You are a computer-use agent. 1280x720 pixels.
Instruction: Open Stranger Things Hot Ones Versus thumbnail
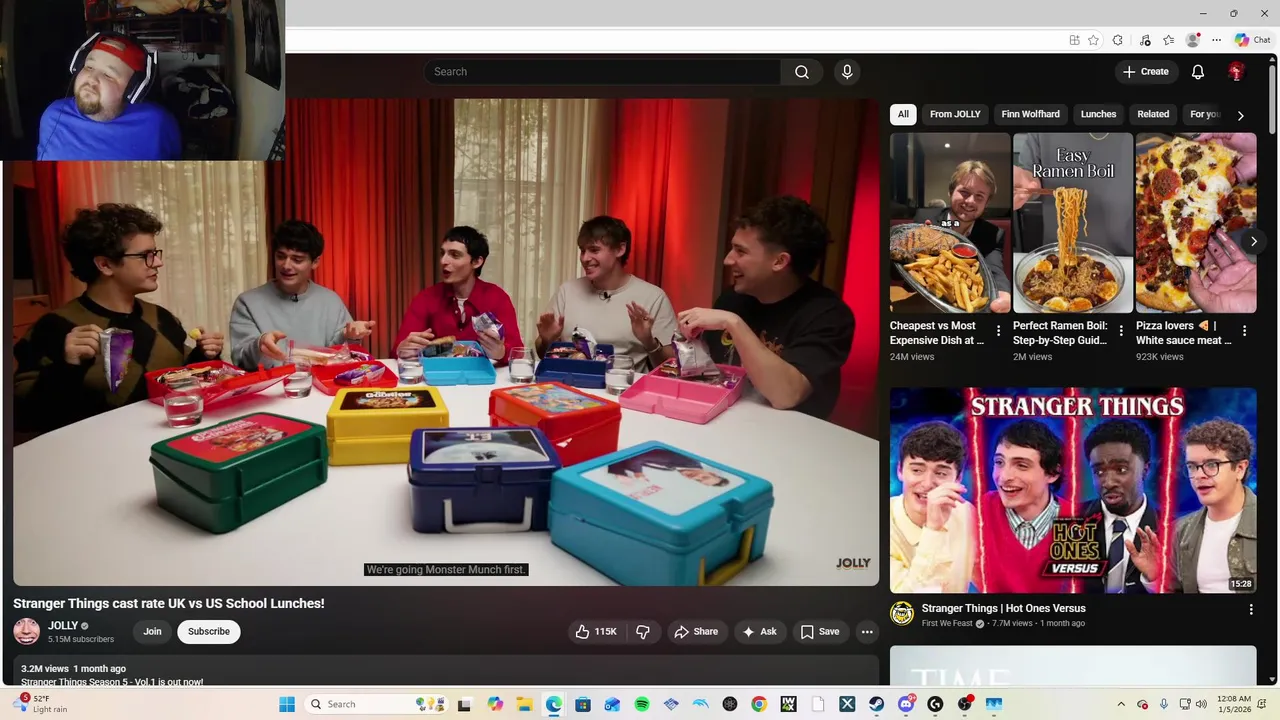[x=1073, y=490]
